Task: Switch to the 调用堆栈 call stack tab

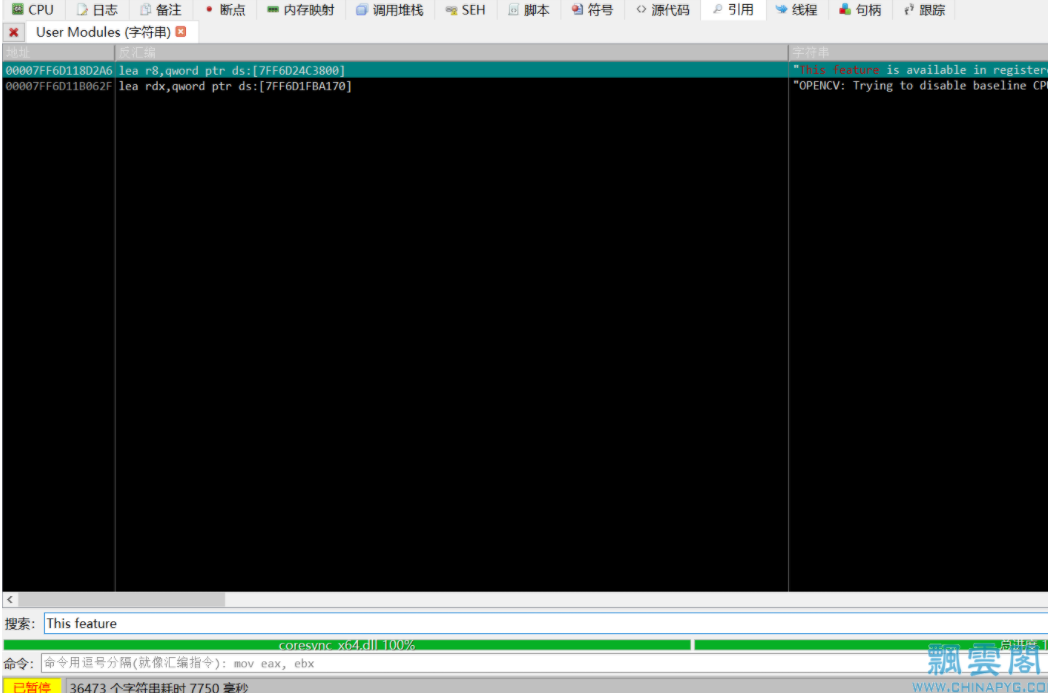Action: (x=390, y=10)
